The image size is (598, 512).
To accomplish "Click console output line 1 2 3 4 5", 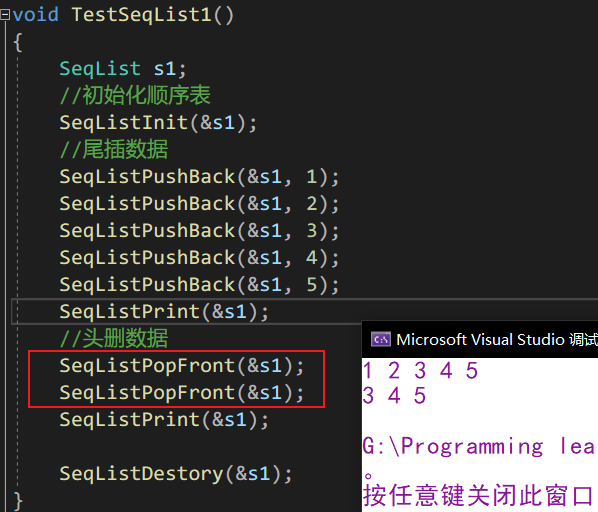I will pos(420,371).
